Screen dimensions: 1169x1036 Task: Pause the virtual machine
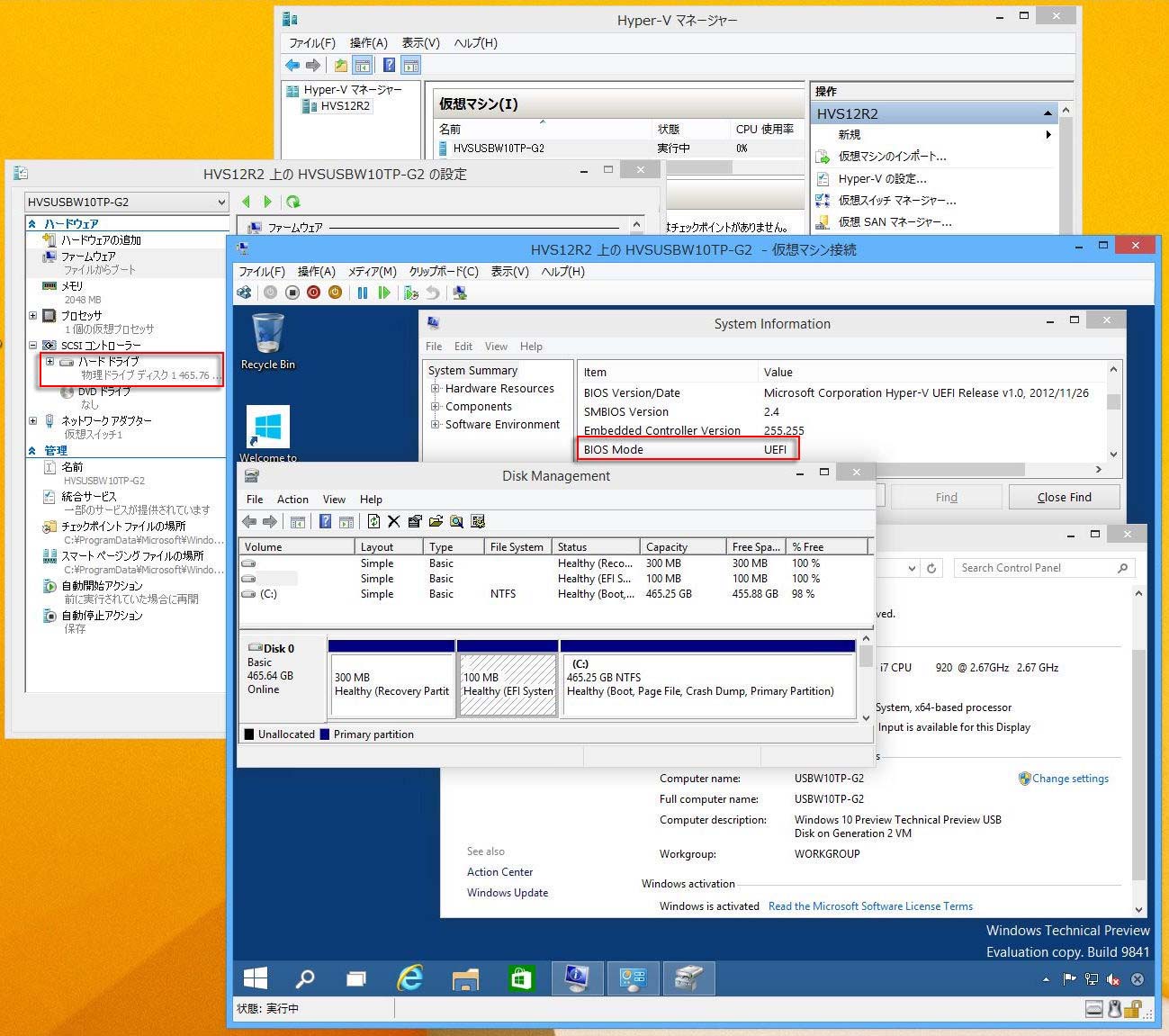(x=363, y=293)
